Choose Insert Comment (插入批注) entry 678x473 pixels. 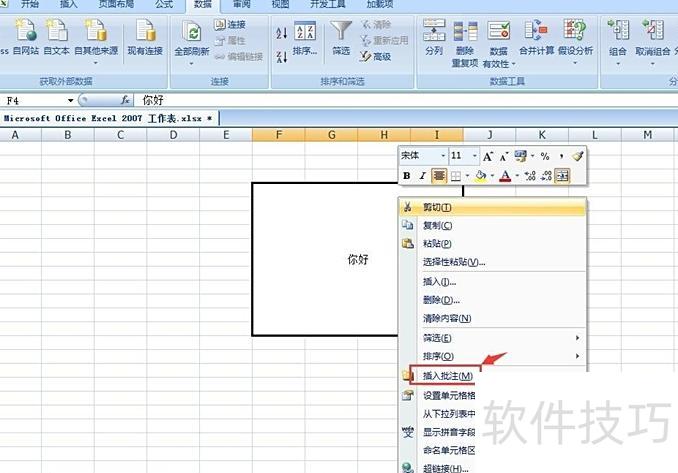pos(445,376)
